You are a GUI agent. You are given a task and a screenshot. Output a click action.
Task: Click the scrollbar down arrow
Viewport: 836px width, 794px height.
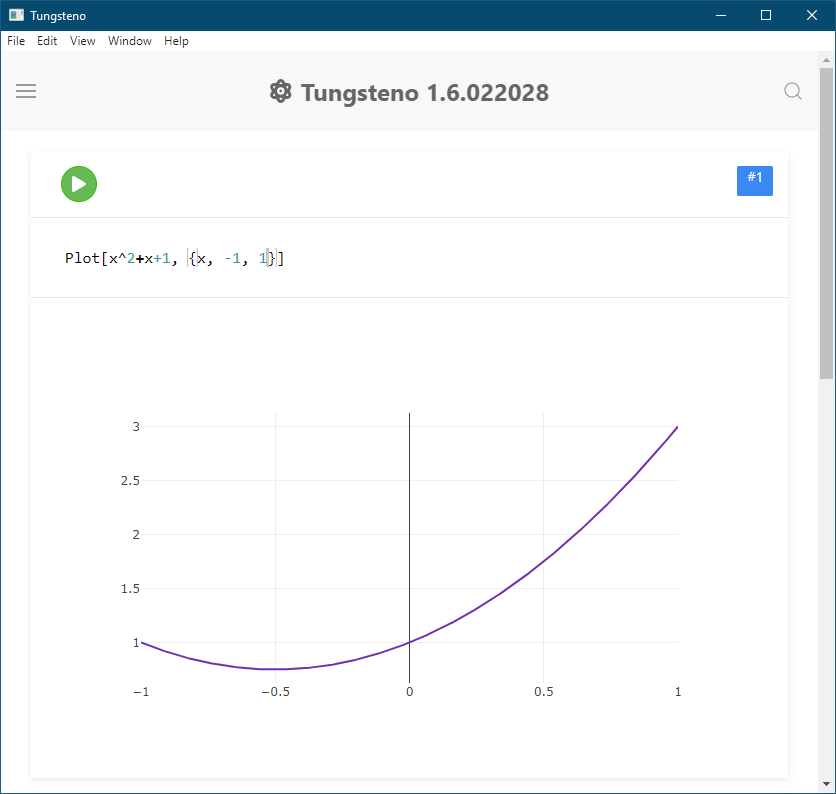pyautogui.click(x=826, y=784)
